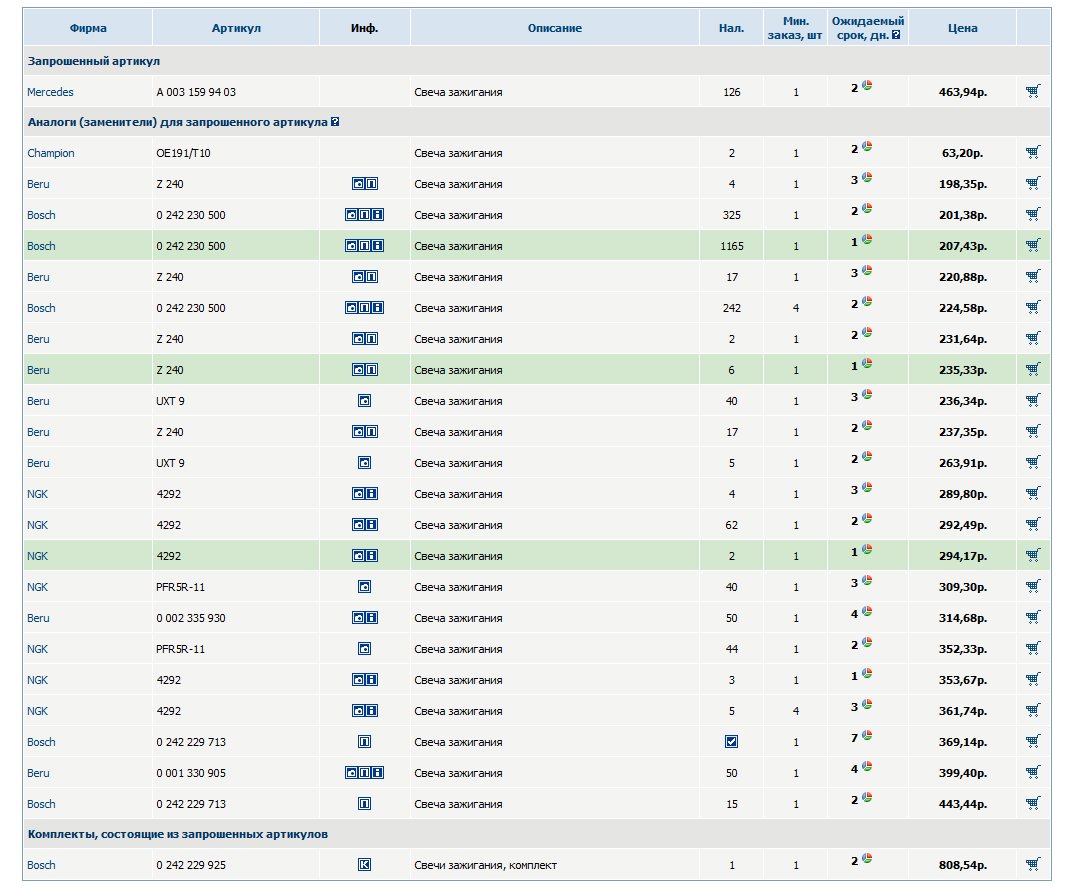Click price 231,64р. in Beru Z 240 row
The height and width of the screenshot is (887, 1071).
click(962, 339)
